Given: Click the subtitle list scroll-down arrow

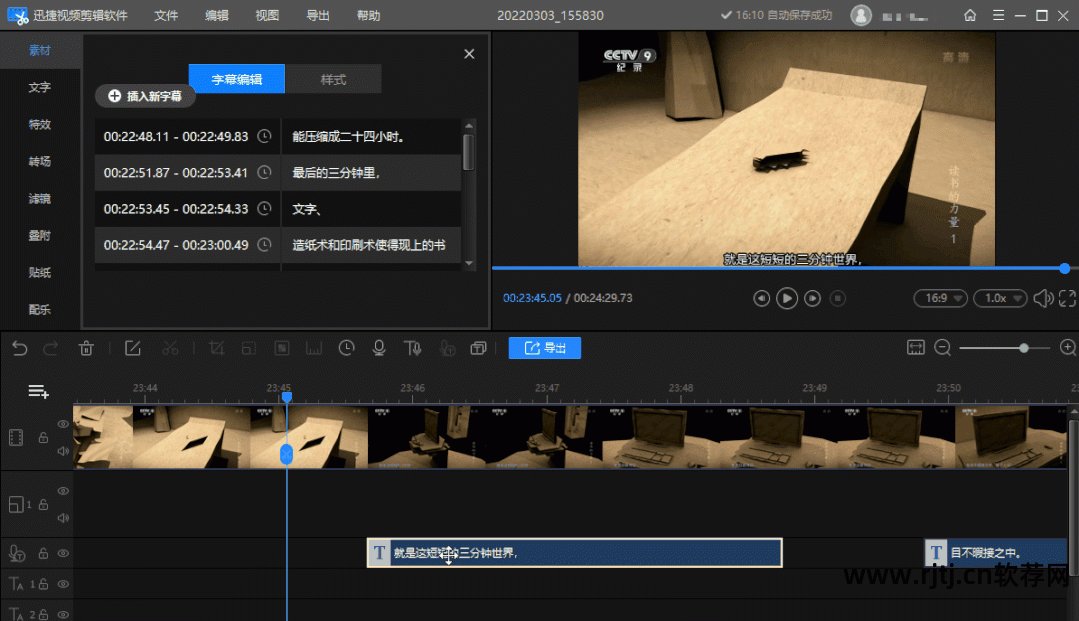Looking at the screenshot, I should pos(469,263).
